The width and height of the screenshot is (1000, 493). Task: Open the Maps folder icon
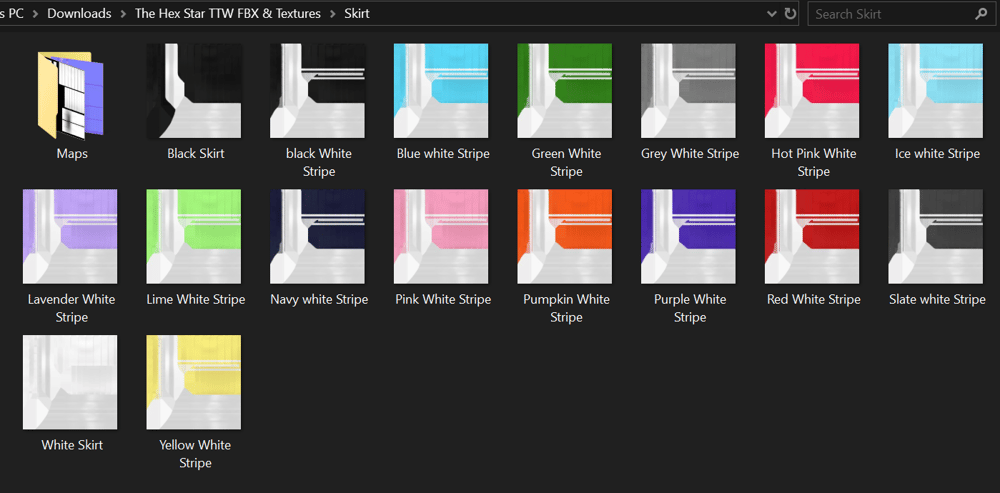click(71, 94)
